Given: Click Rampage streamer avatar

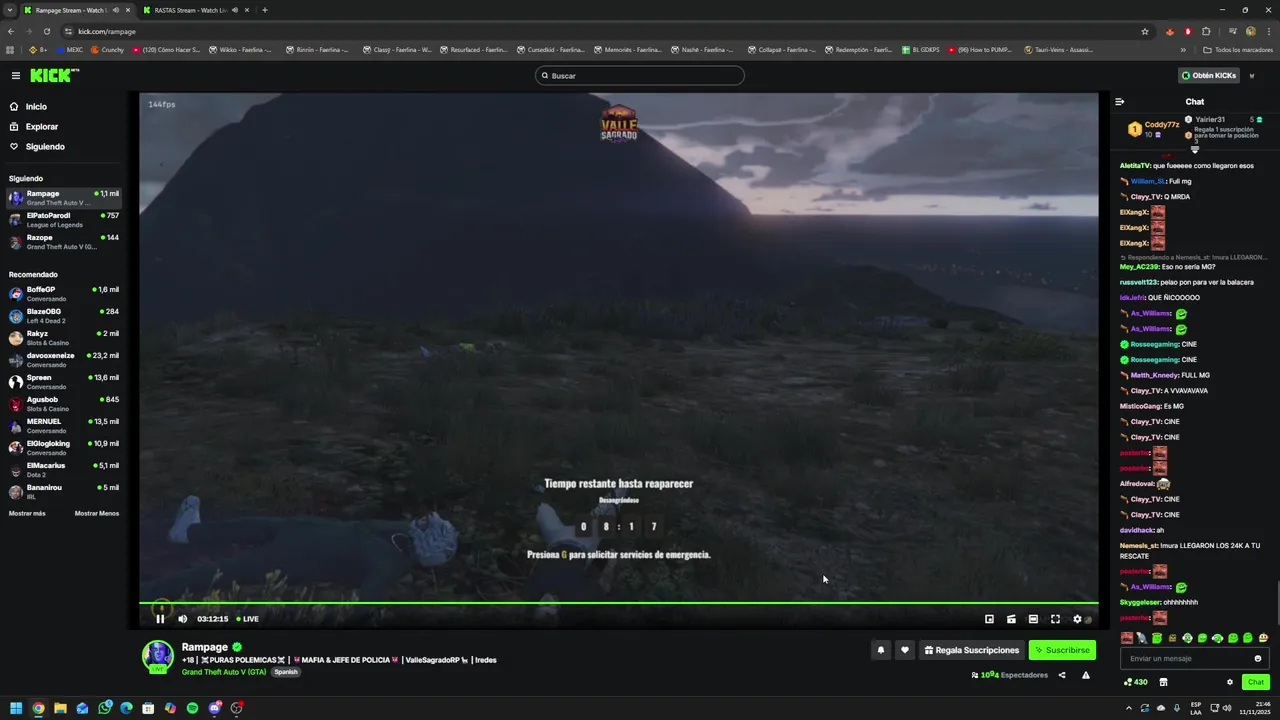Looking at the screenshot, I should 157,657.
